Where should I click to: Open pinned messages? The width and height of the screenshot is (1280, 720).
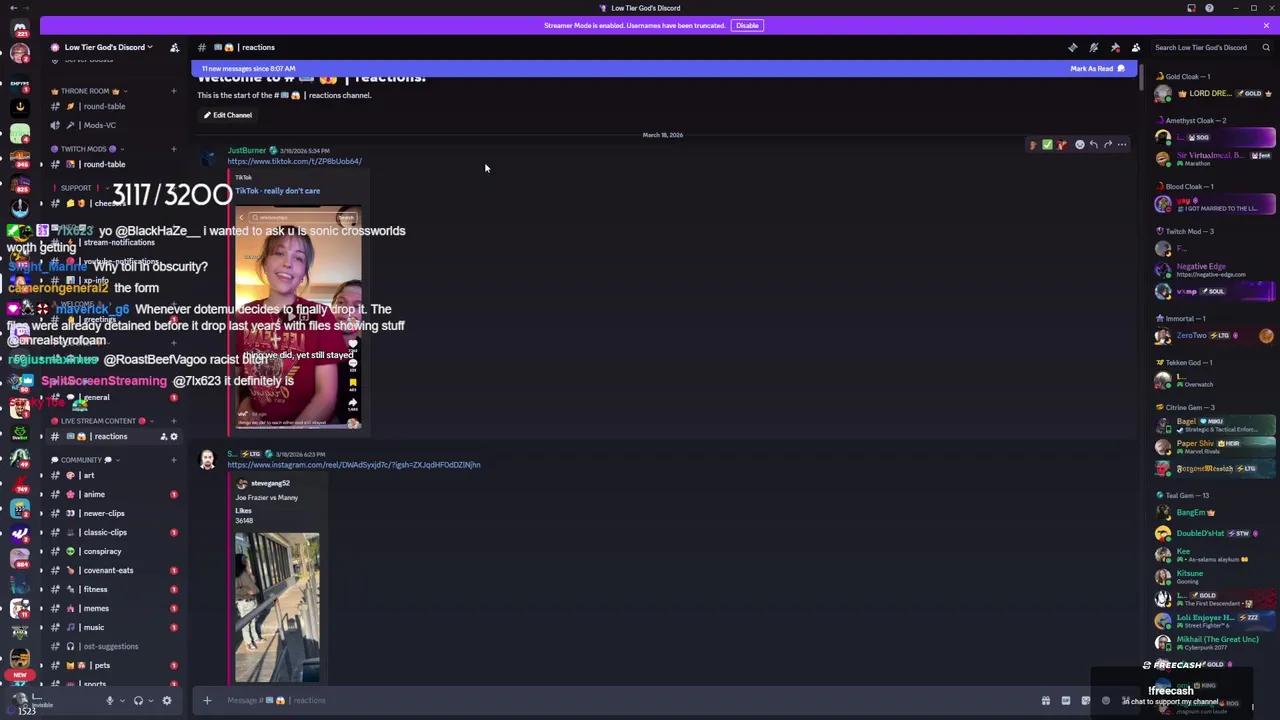(x=1115, y=47)
